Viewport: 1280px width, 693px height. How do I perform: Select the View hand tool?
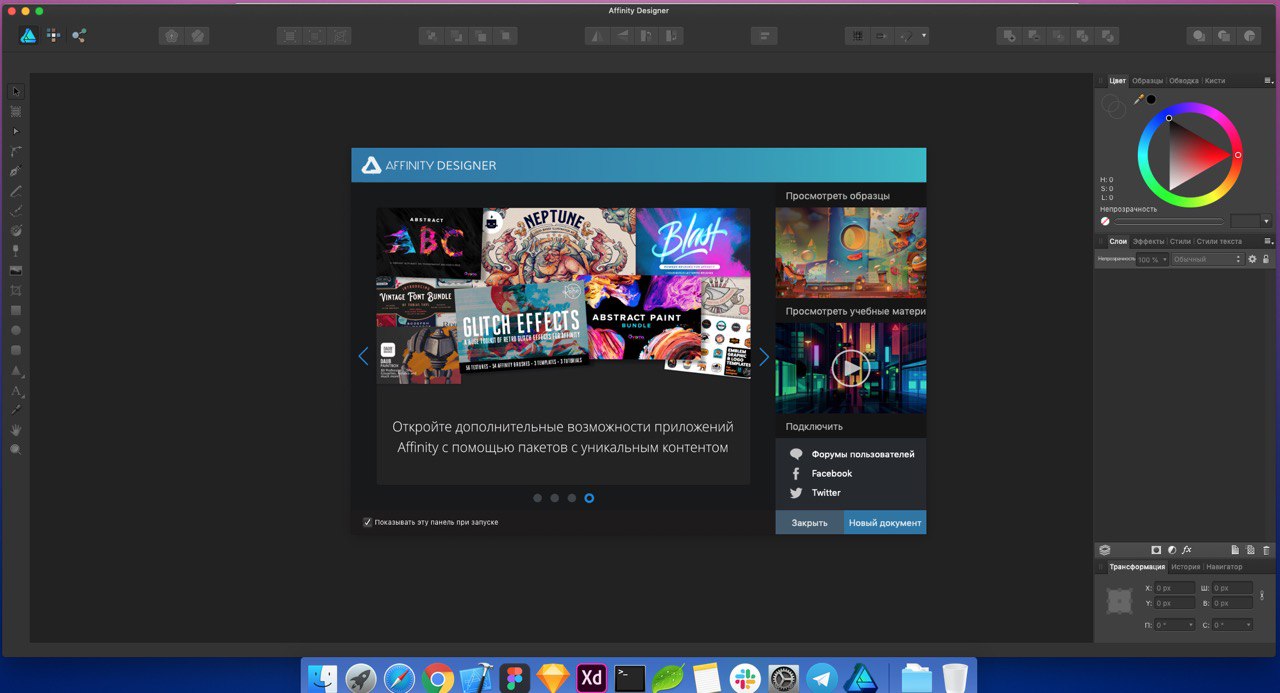[x=16, y=430]
